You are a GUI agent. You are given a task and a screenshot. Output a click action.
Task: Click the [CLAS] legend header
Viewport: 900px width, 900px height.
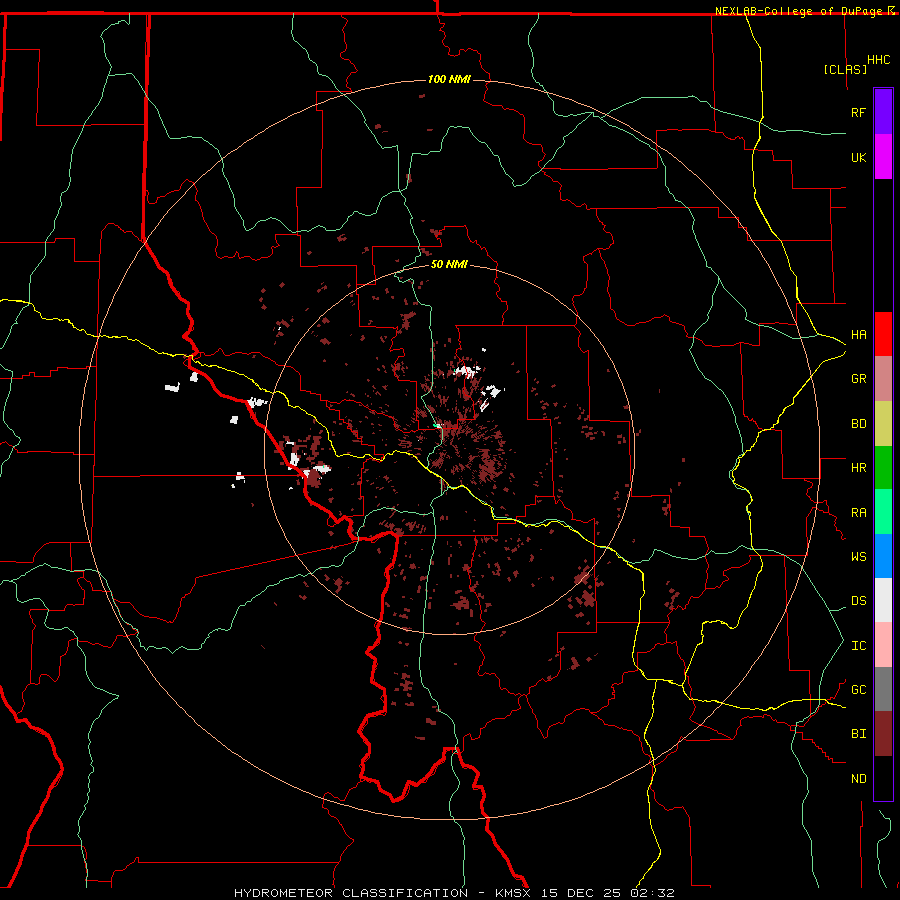[x=845, y=69]
